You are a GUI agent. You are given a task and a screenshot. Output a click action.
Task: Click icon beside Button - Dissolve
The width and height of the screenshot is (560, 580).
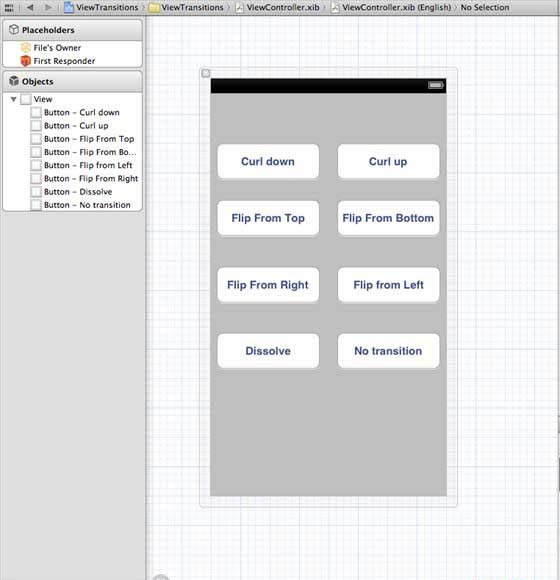tap(36, 192)
